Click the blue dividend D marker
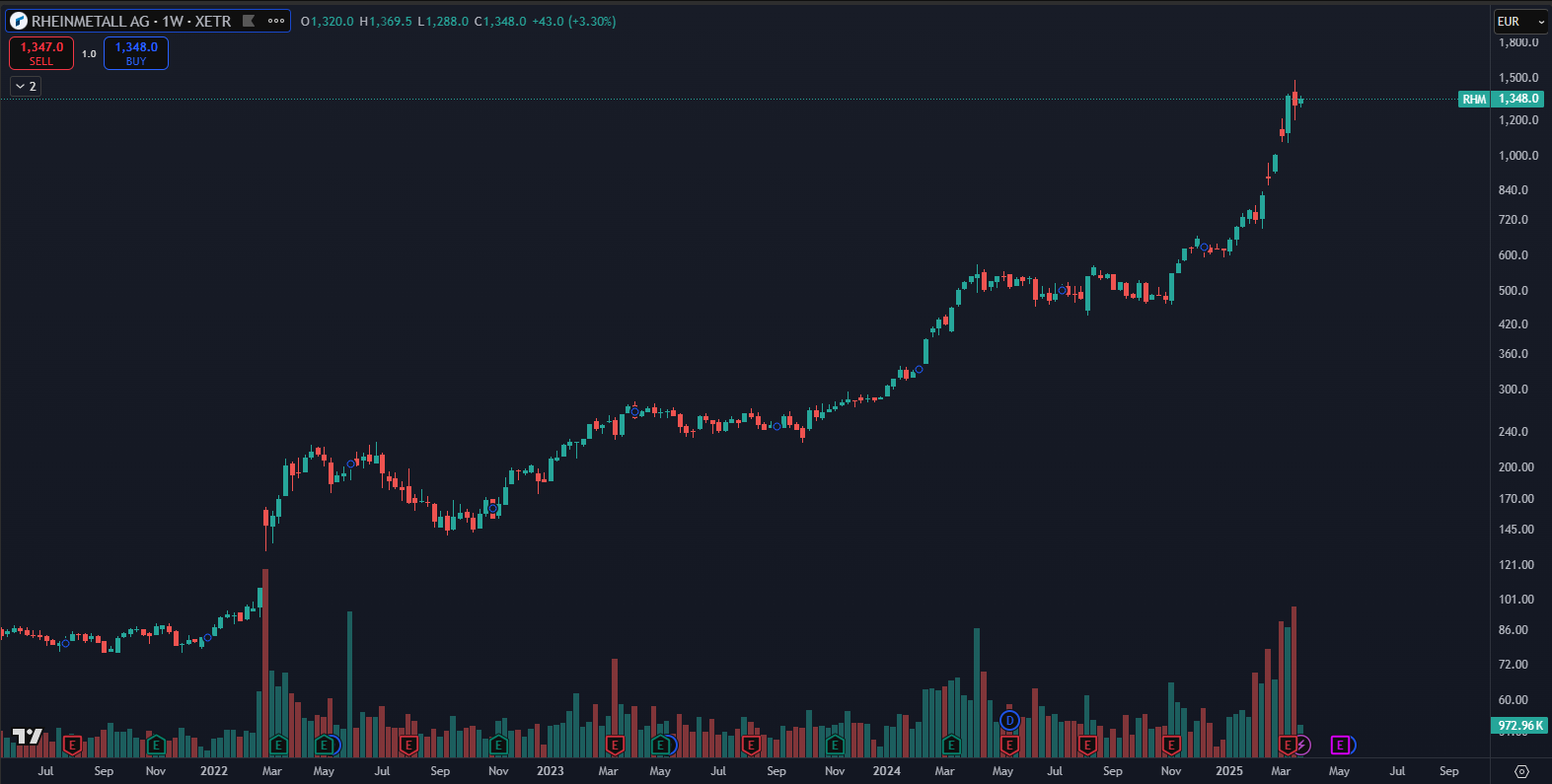Image resolution: width=1552 pixels, height=784 pixels. point(1009,721)
